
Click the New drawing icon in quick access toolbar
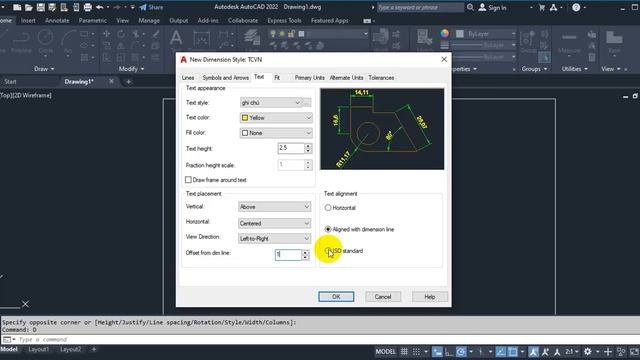tap(17, 7)
